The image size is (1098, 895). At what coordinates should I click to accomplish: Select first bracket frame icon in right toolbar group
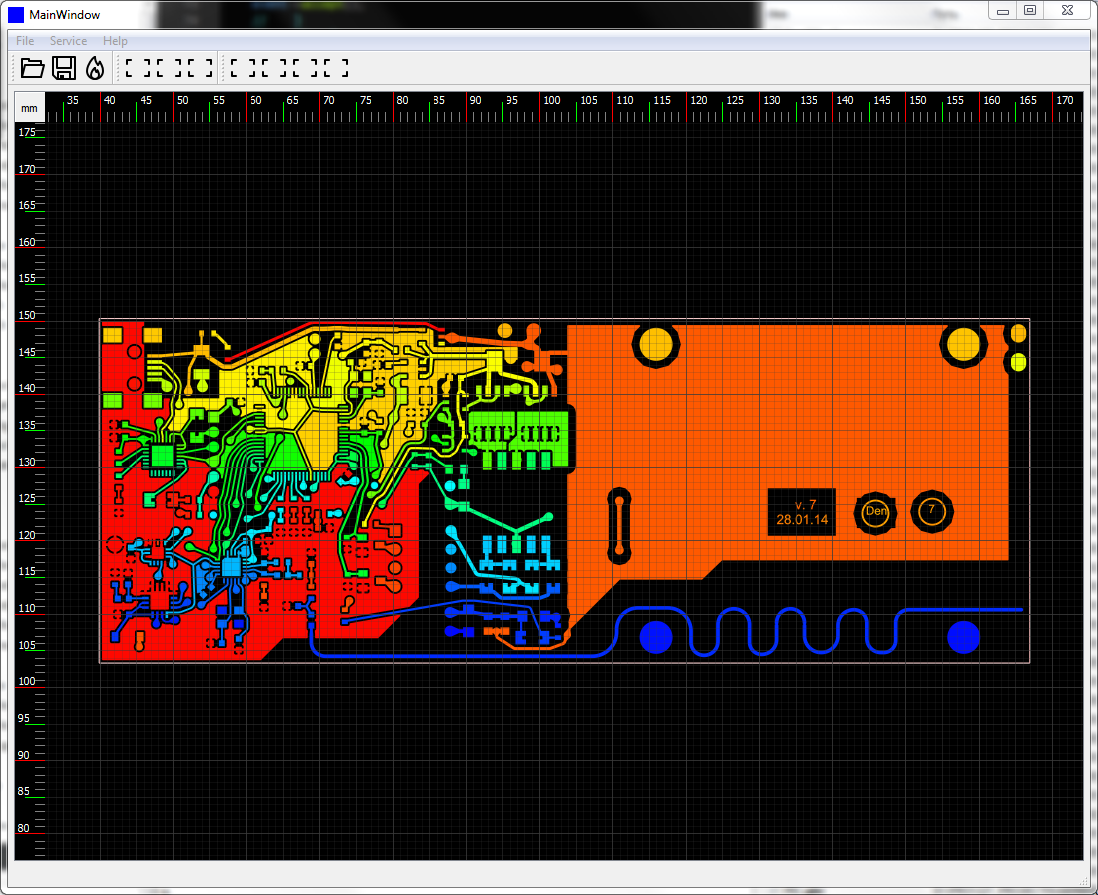click(244, 68)
